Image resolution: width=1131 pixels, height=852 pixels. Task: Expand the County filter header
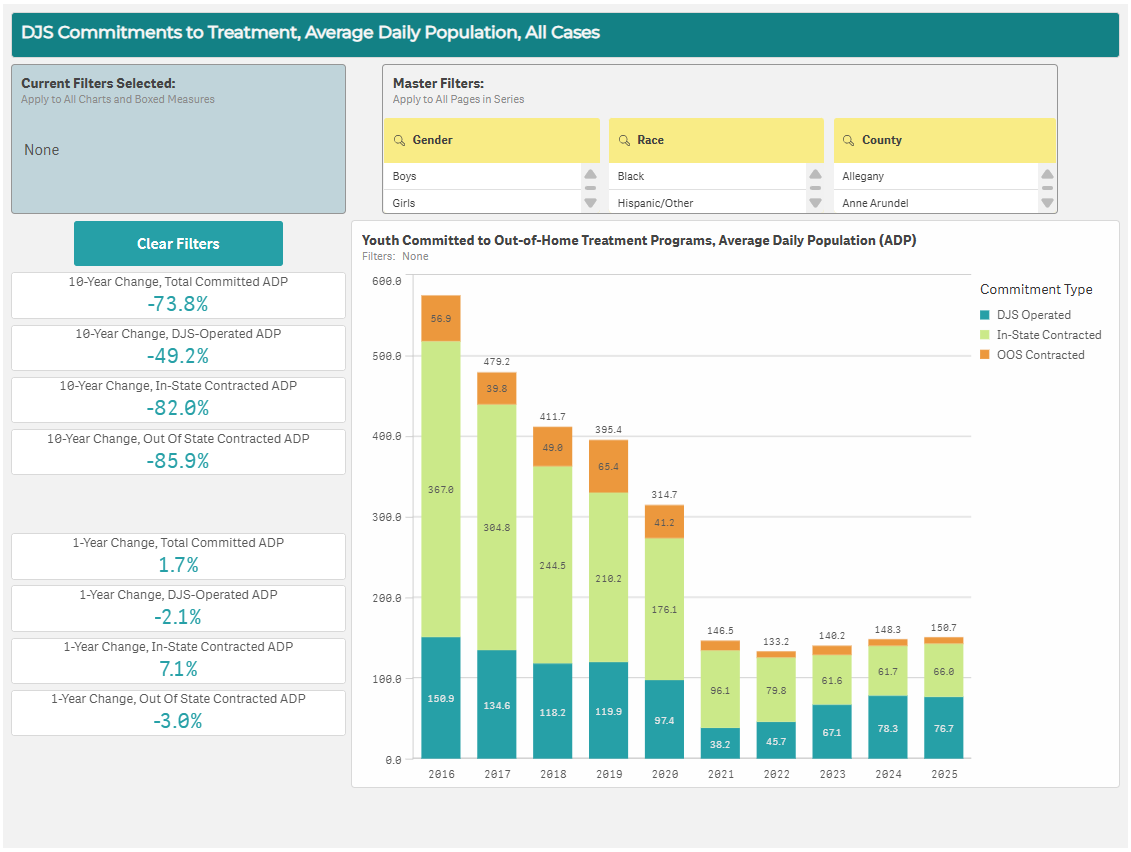(x=944, y=140)
